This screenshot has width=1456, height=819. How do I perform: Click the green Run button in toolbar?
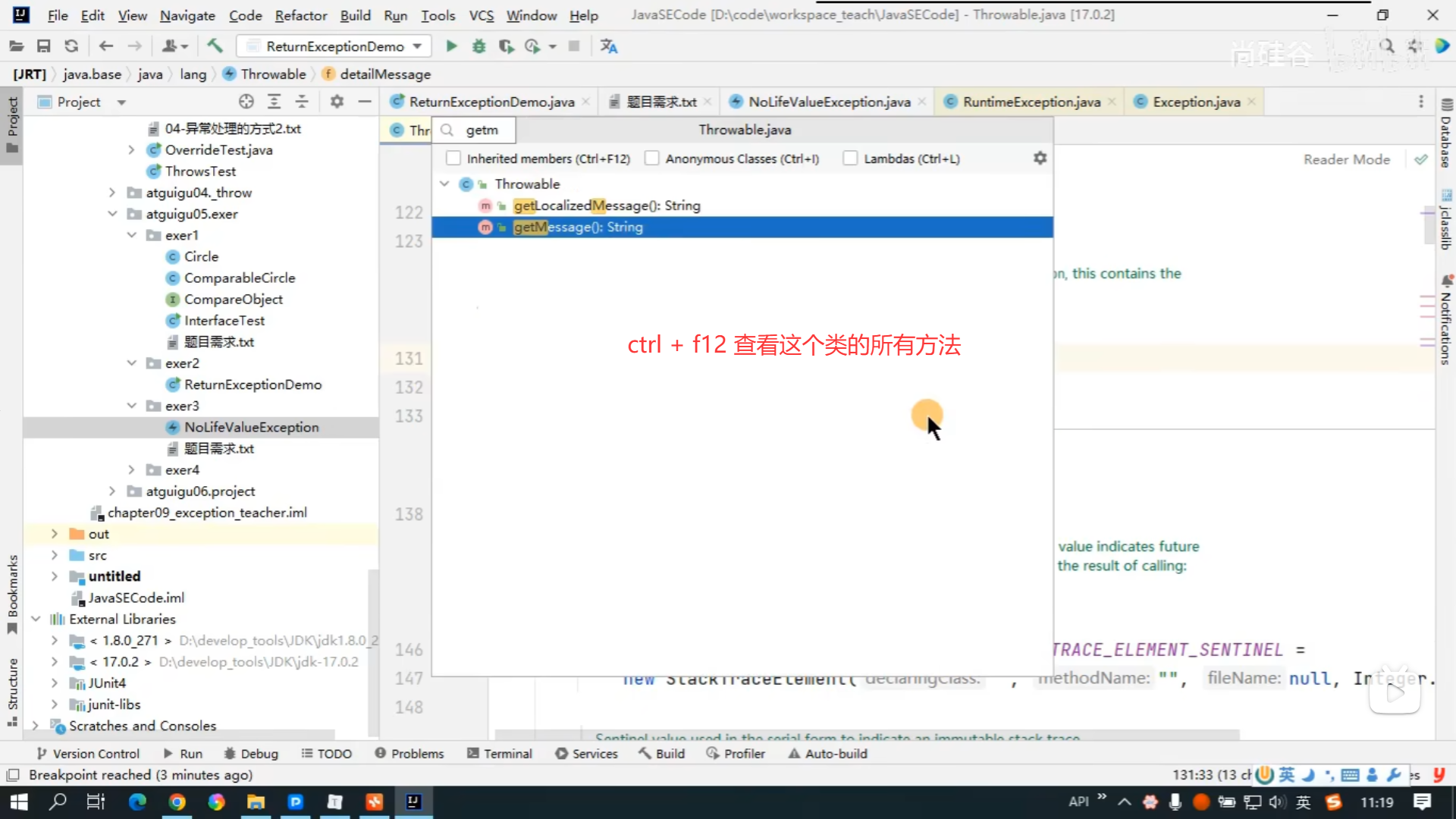click(x=451, y=46)
